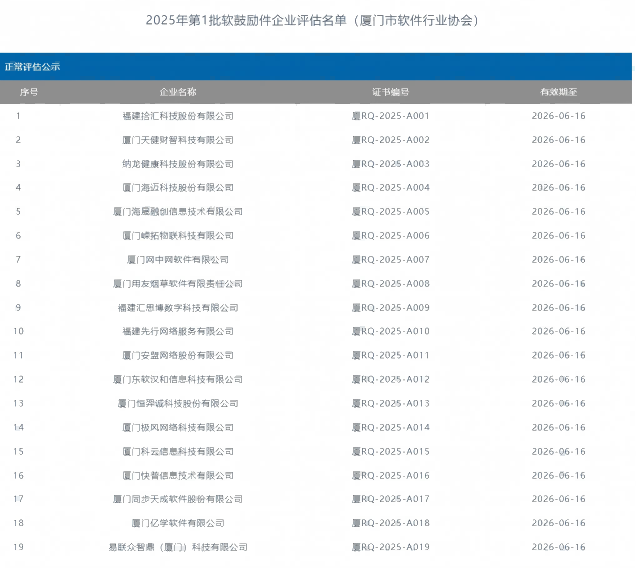The width and height of the screenshot is (636, 568).
Task: Click the 企业名称 column header
Action: (178, 92)
